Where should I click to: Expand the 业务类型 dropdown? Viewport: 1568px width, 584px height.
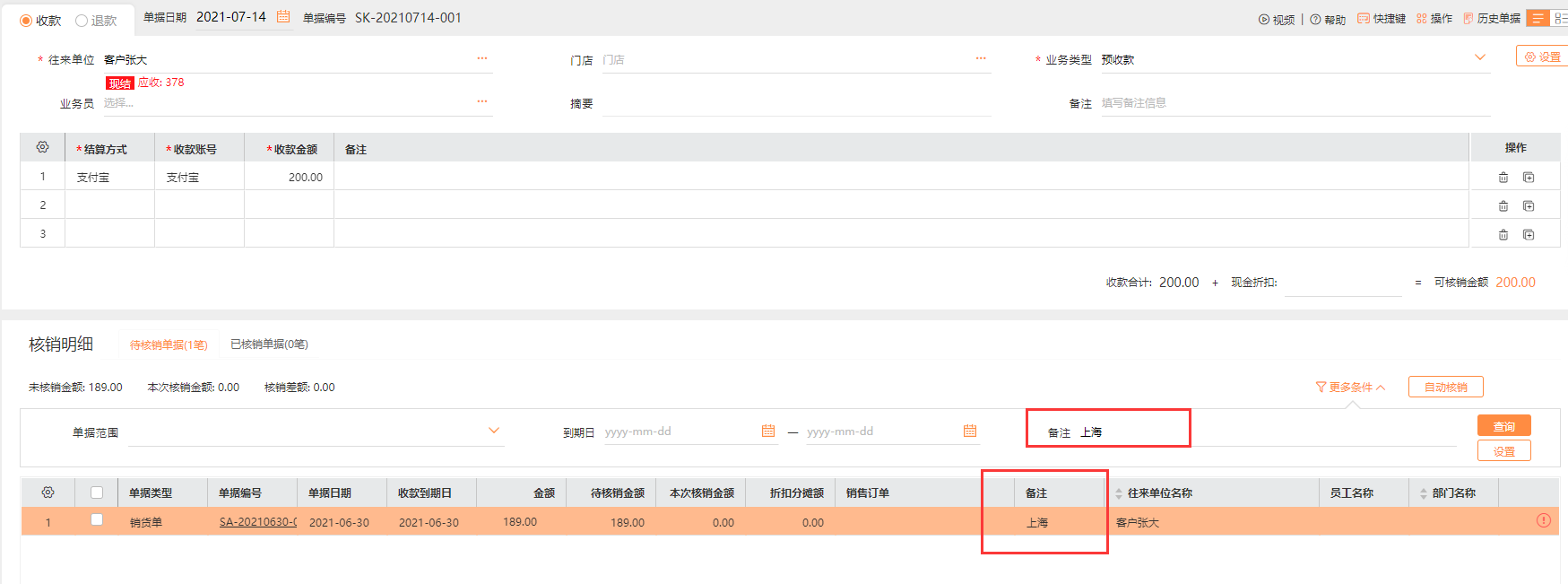click(1479, 58)
